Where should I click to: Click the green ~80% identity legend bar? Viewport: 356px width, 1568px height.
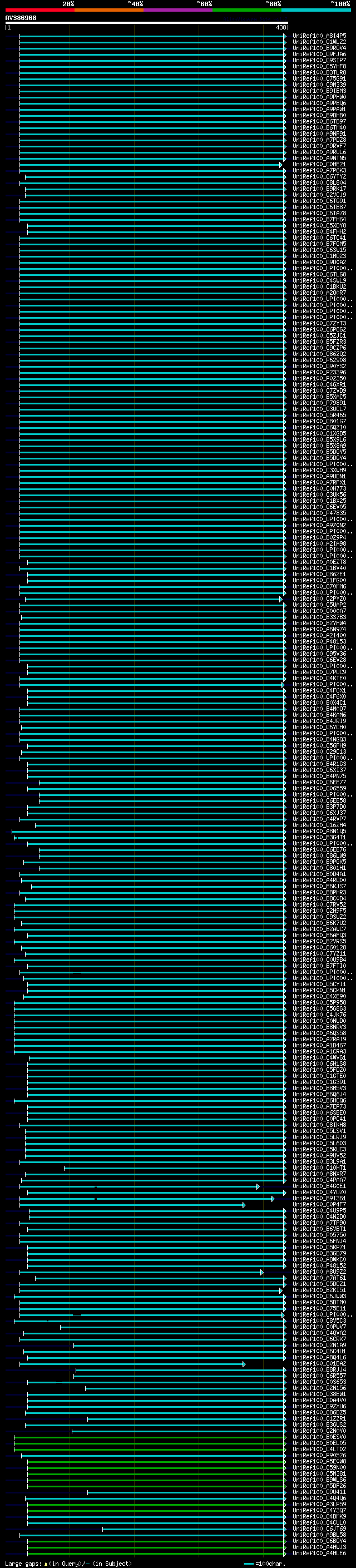(247, 10)
